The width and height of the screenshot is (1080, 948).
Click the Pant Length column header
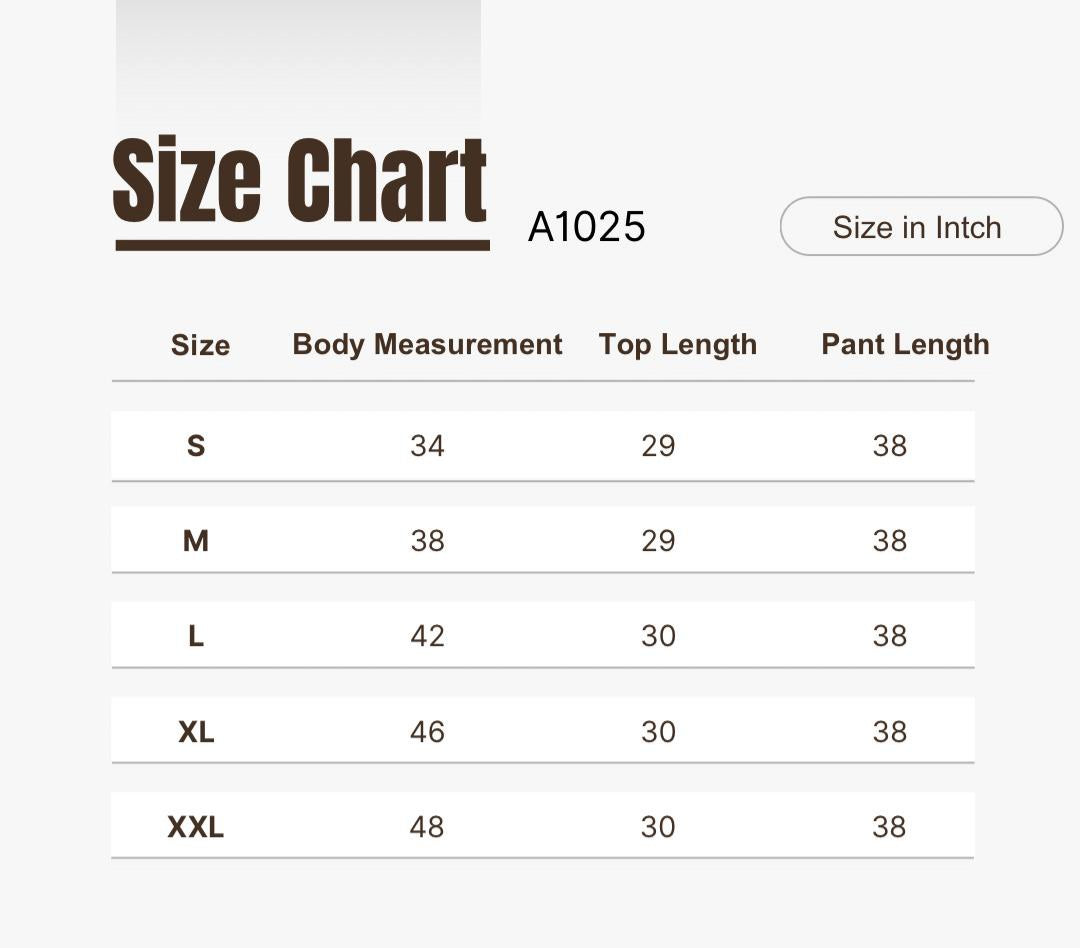pyautogui.click(x=905, y=344)
